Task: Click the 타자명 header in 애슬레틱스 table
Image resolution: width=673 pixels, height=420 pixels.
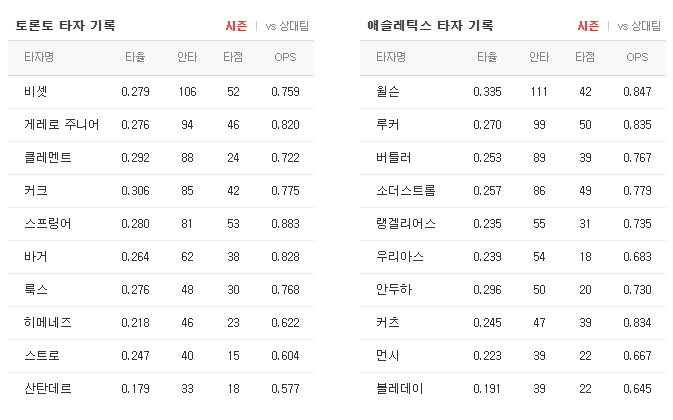Action: 391,57
